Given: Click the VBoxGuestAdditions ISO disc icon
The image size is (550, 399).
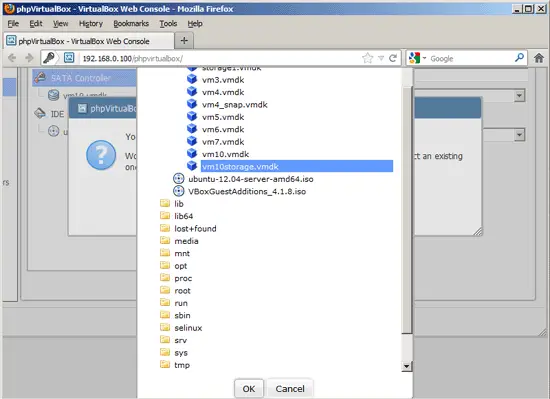Looking at the screenshot, I should pyautogui.click(x=179, y=191).
